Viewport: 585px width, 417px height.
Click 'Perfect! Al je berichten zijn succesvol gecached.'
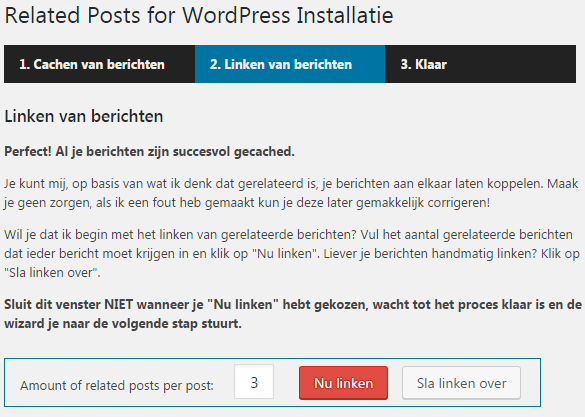point(149,152)
